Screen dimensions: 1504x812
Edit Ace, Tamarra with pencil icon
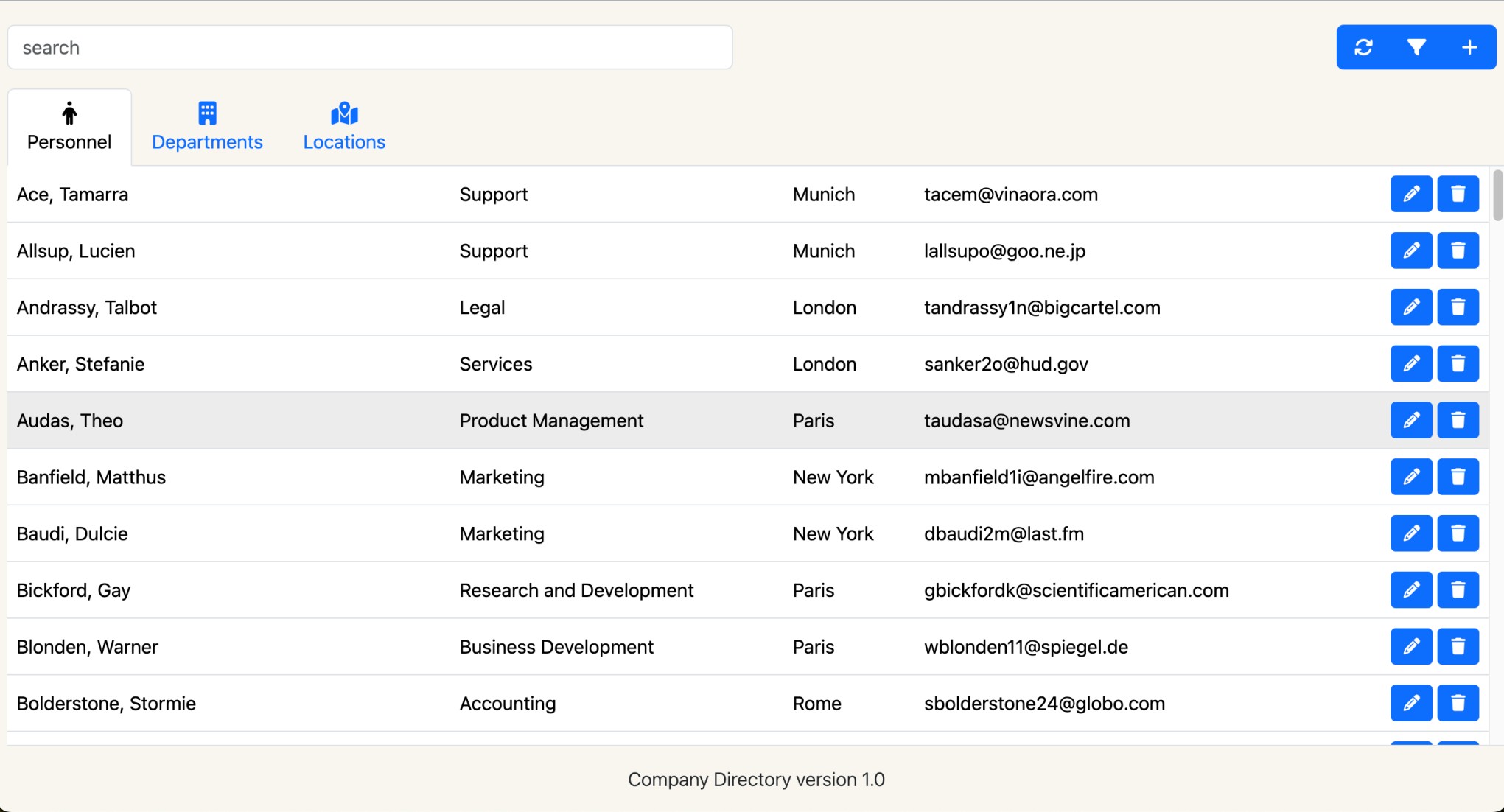[x=1410, y=194]
